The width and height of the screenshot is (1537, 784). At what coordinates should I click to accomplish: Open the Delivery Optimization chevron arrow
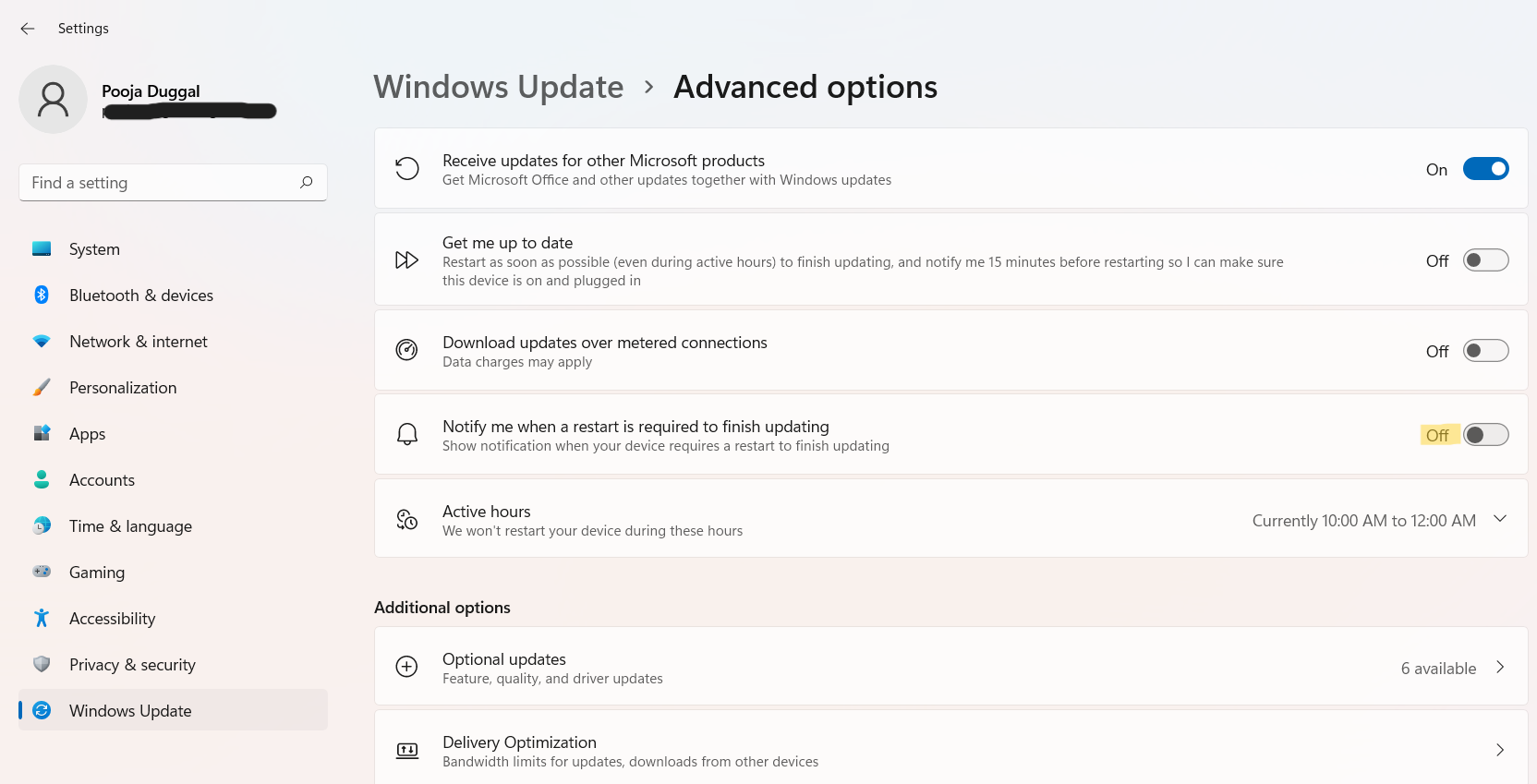(x=1500, y=750)
